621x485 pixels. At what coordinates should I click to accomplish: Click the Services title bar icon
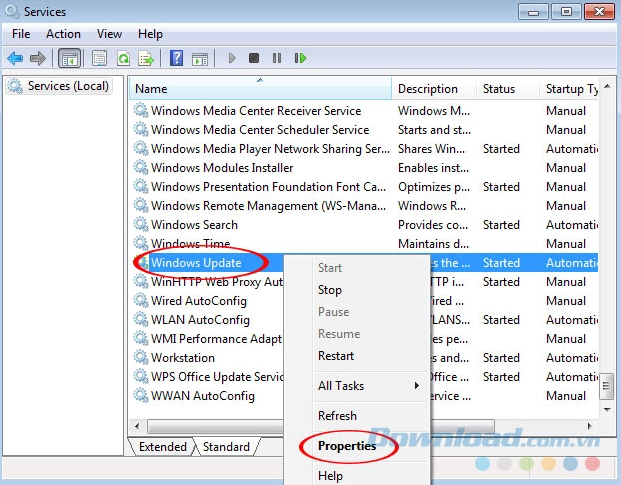pos(12,11)
